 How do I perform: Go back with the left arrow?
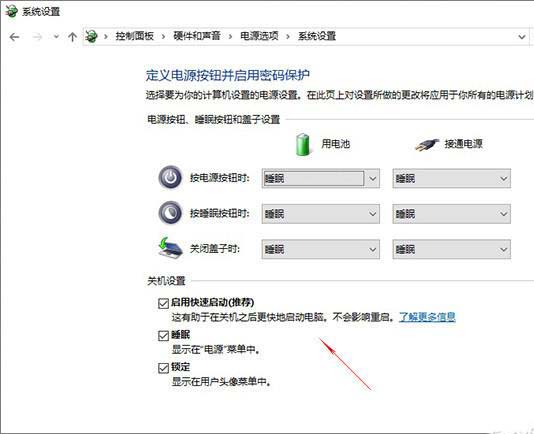(14, 36)
